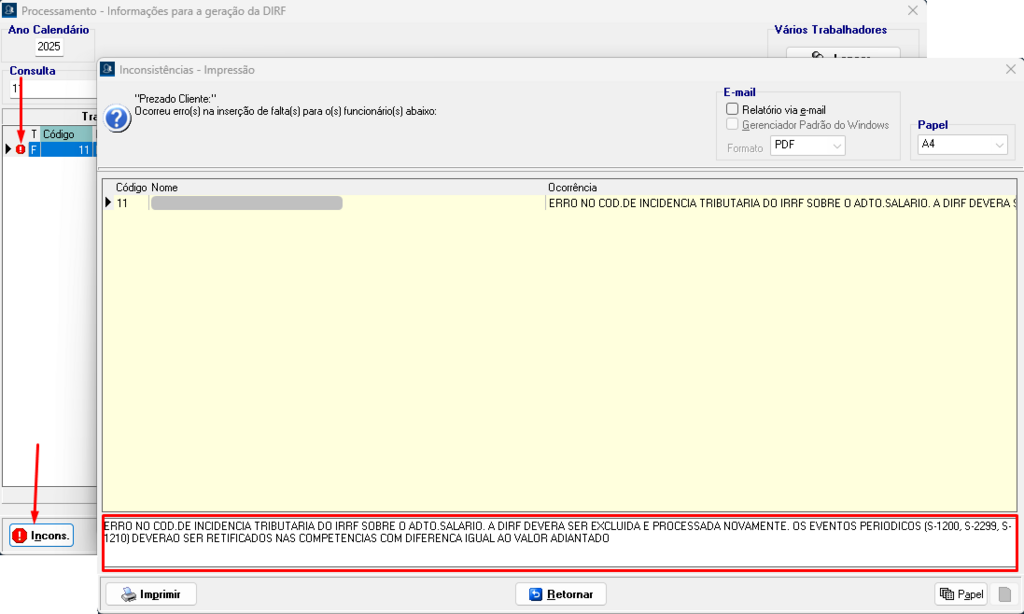The image size is (1024, 614).
Task: Close the Inconsistências - Impressão dialog
Action: pos(1010,70)
